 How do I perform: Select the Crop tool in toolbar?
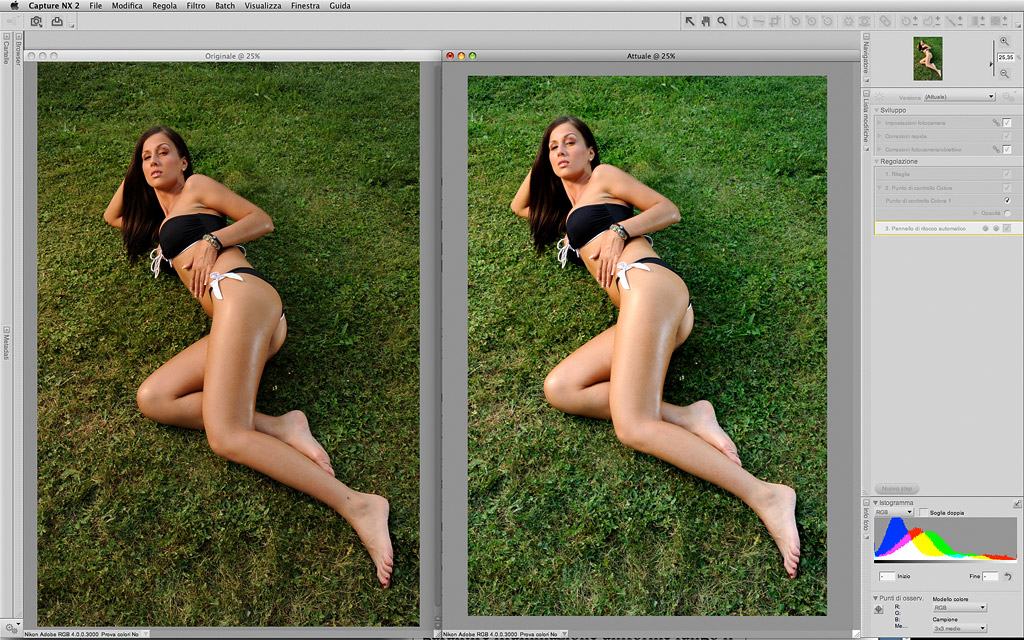tap(775, 22)
